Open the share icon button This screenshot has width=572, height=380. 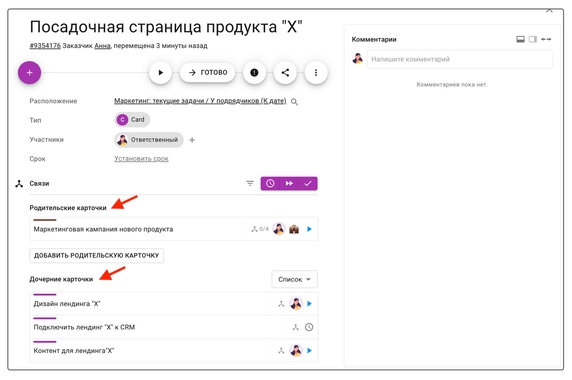[x=285, y=73]
